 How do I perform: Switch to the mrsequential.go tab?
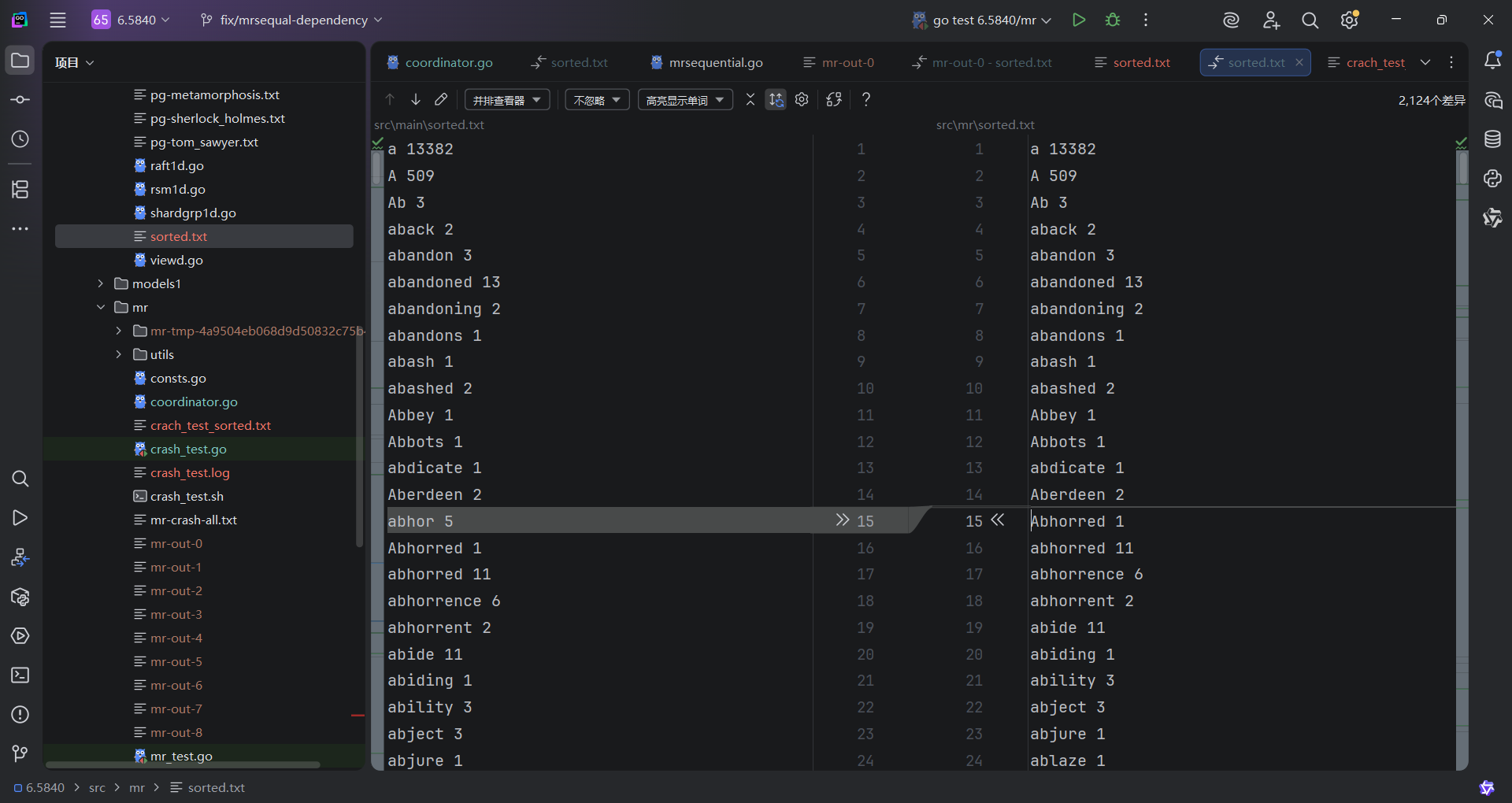pos(706,62)
